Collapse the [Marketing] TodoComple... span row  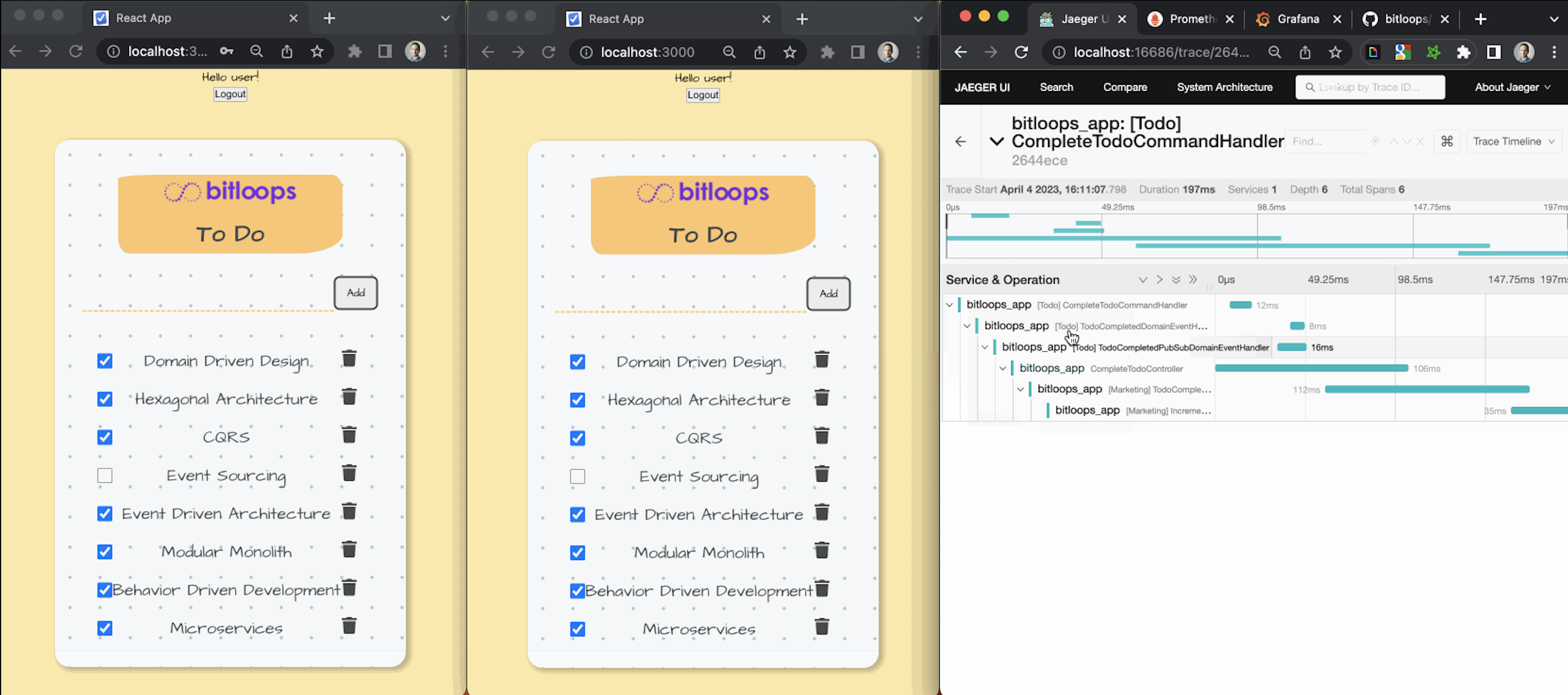click(x=1020, y=389)
